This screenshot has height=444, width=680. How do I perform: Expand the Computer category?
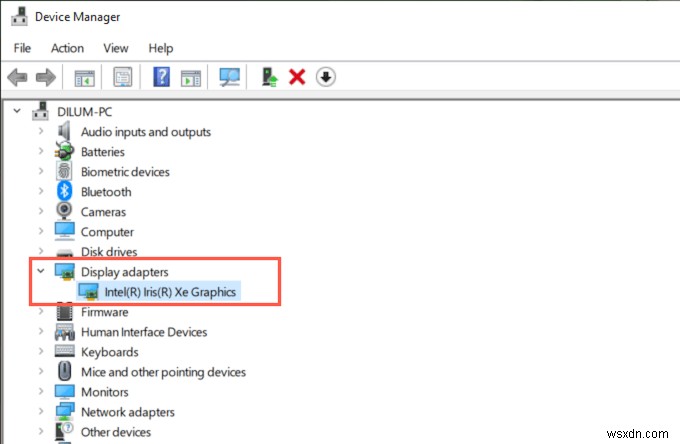coord(41,231)
